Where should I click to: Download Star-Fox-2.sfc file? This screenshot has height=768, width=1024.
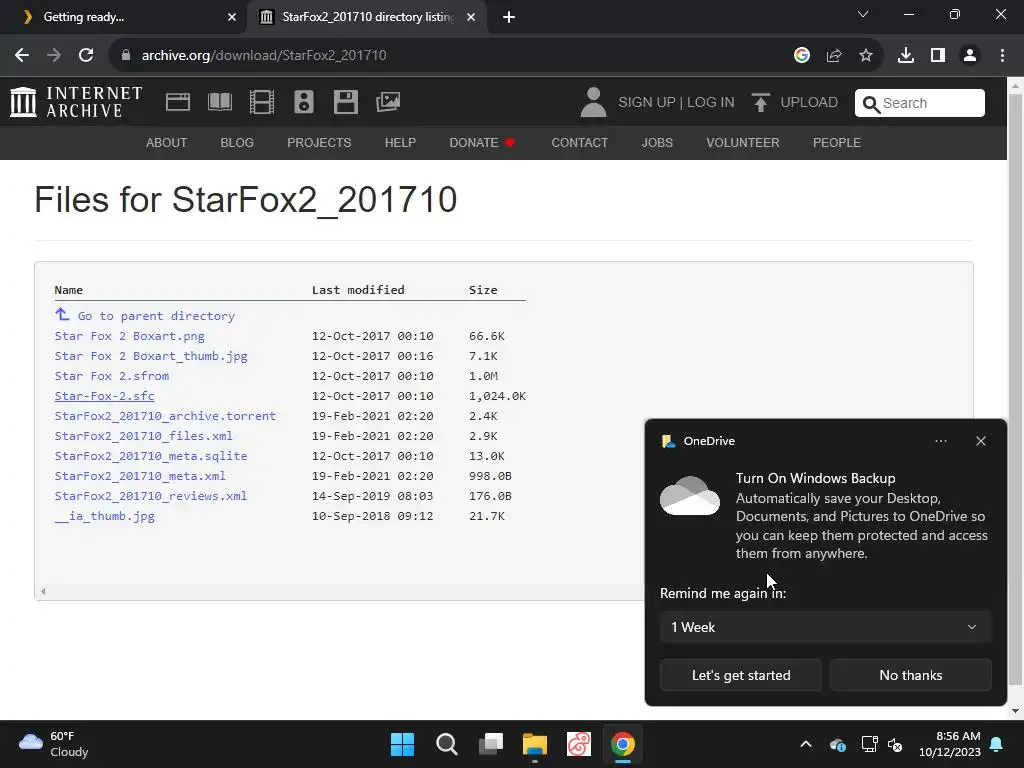pos(104,396)
